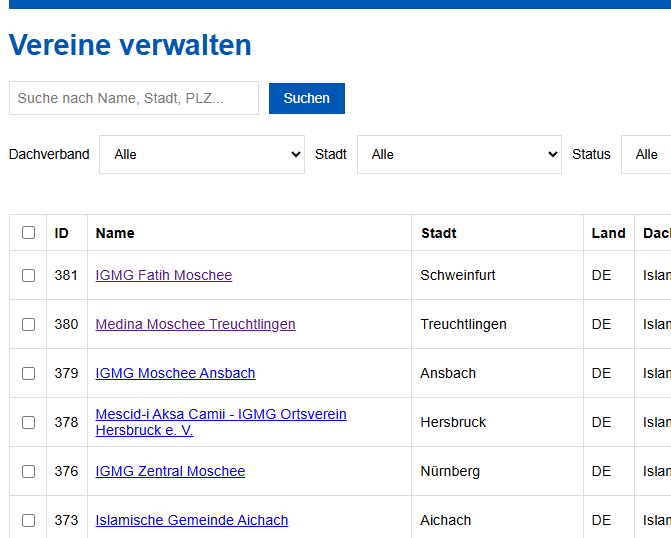This screenshot has width=671, height=538.
Task: Check the box for ID 376 row
Action: point(28,471)
